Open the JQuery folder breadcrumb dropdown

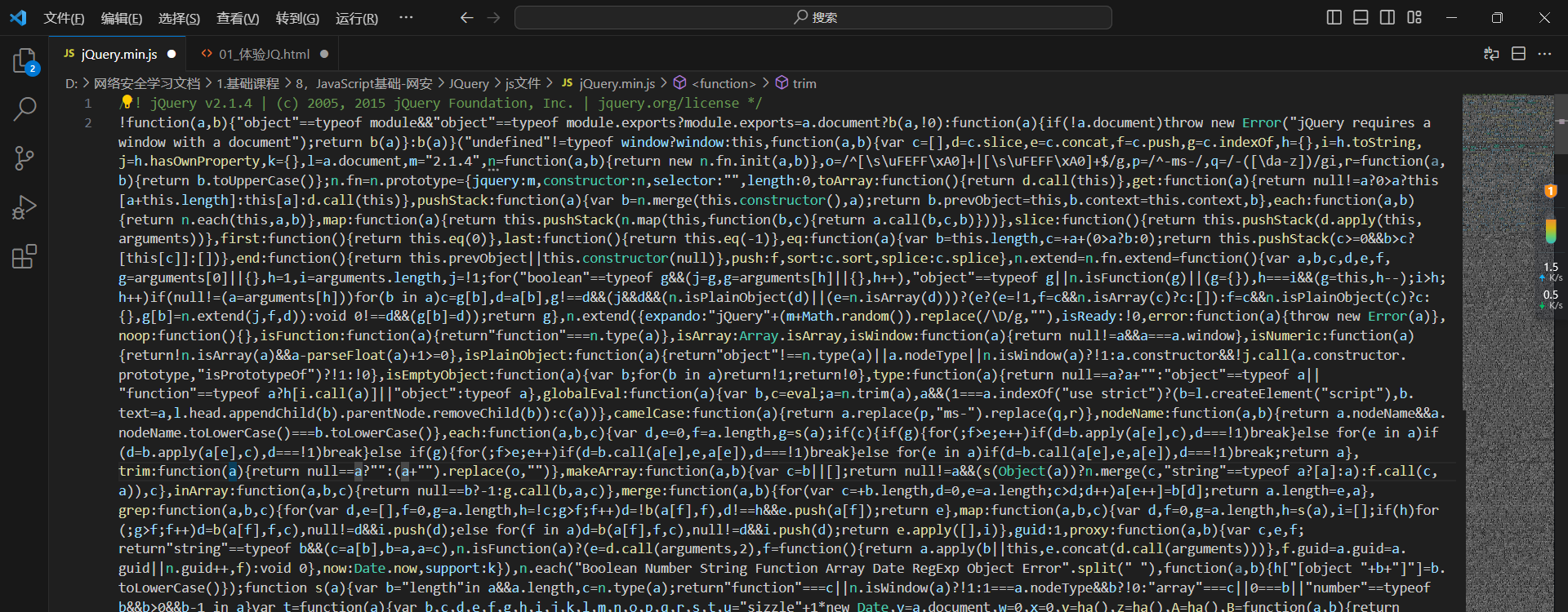click(x=469, y=83)
